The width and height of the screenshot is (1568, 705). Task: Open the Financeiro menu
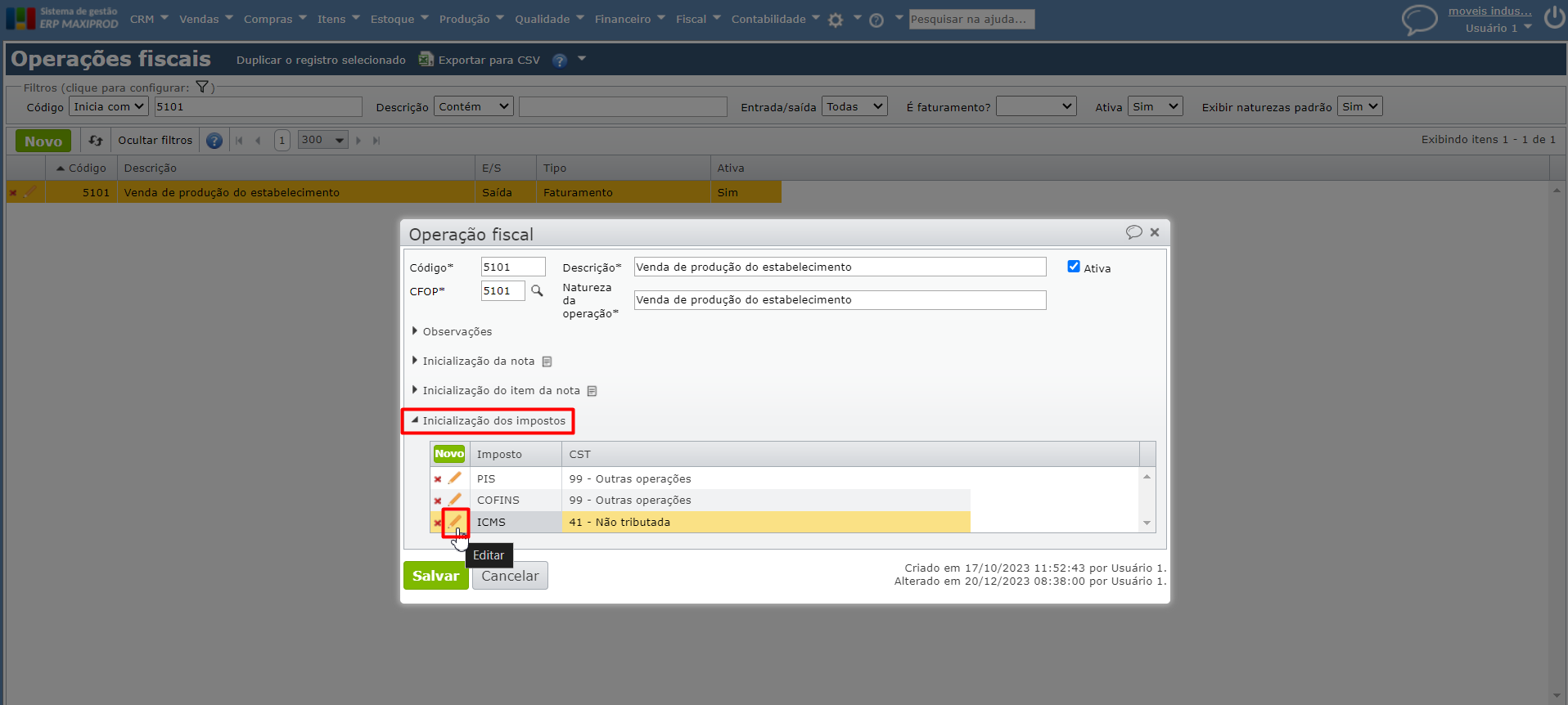630,19
